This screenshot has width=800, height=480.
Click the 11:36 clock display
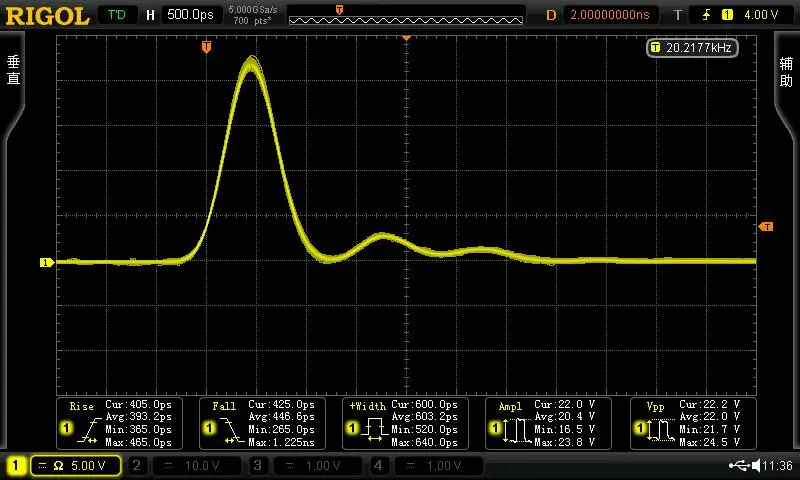point(778,465)
